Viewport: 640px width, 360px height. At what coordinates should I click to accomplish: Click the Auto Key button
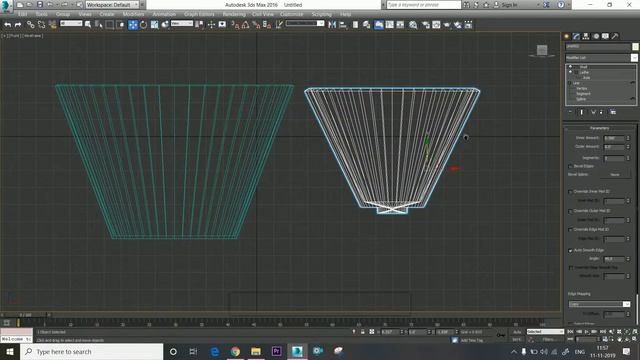pos(518,332)
